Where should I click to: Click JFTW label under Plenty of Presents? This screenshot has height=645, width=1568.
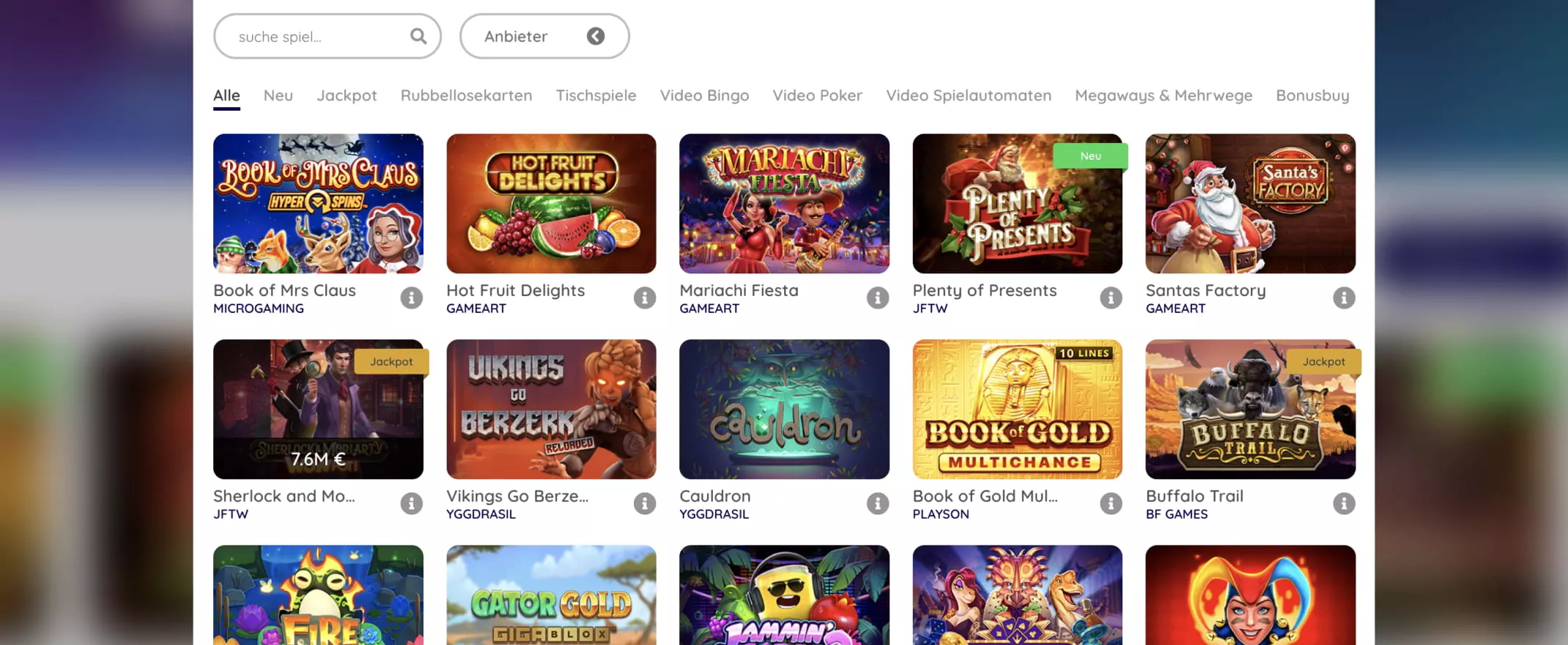pyautogui.click(x=930, y=309)
